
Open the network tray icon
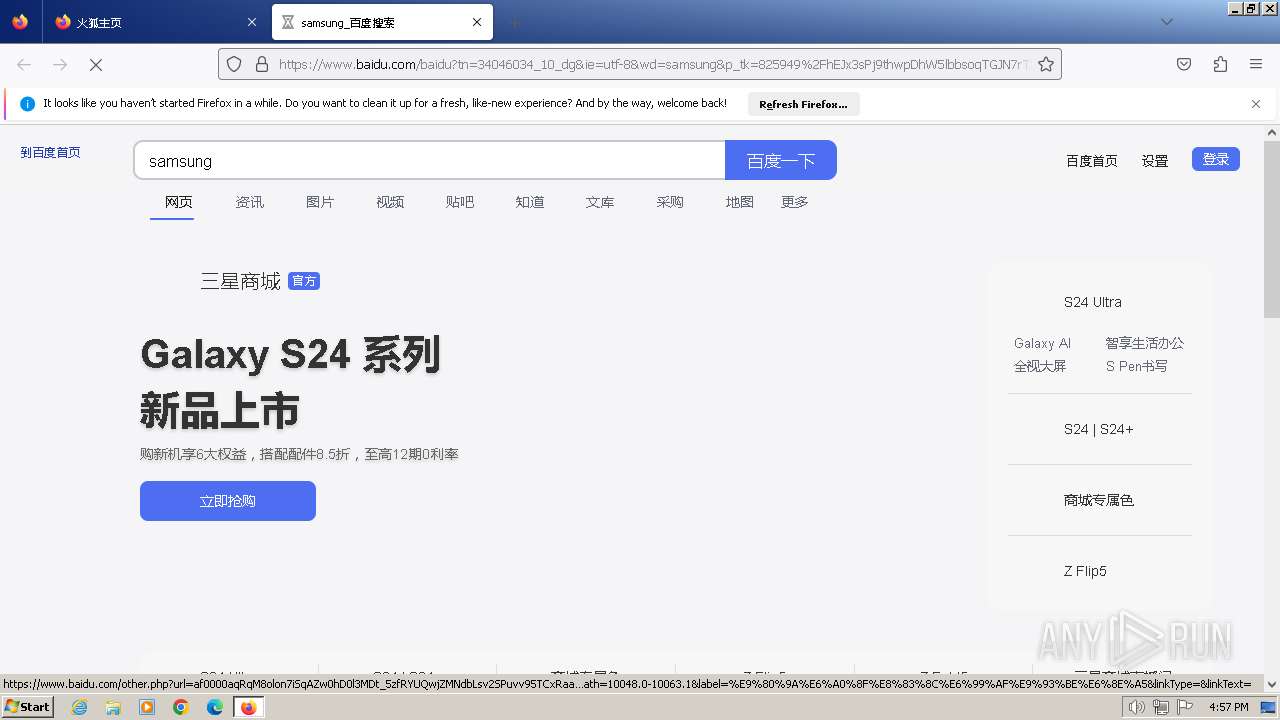[x=1161, y=707]
